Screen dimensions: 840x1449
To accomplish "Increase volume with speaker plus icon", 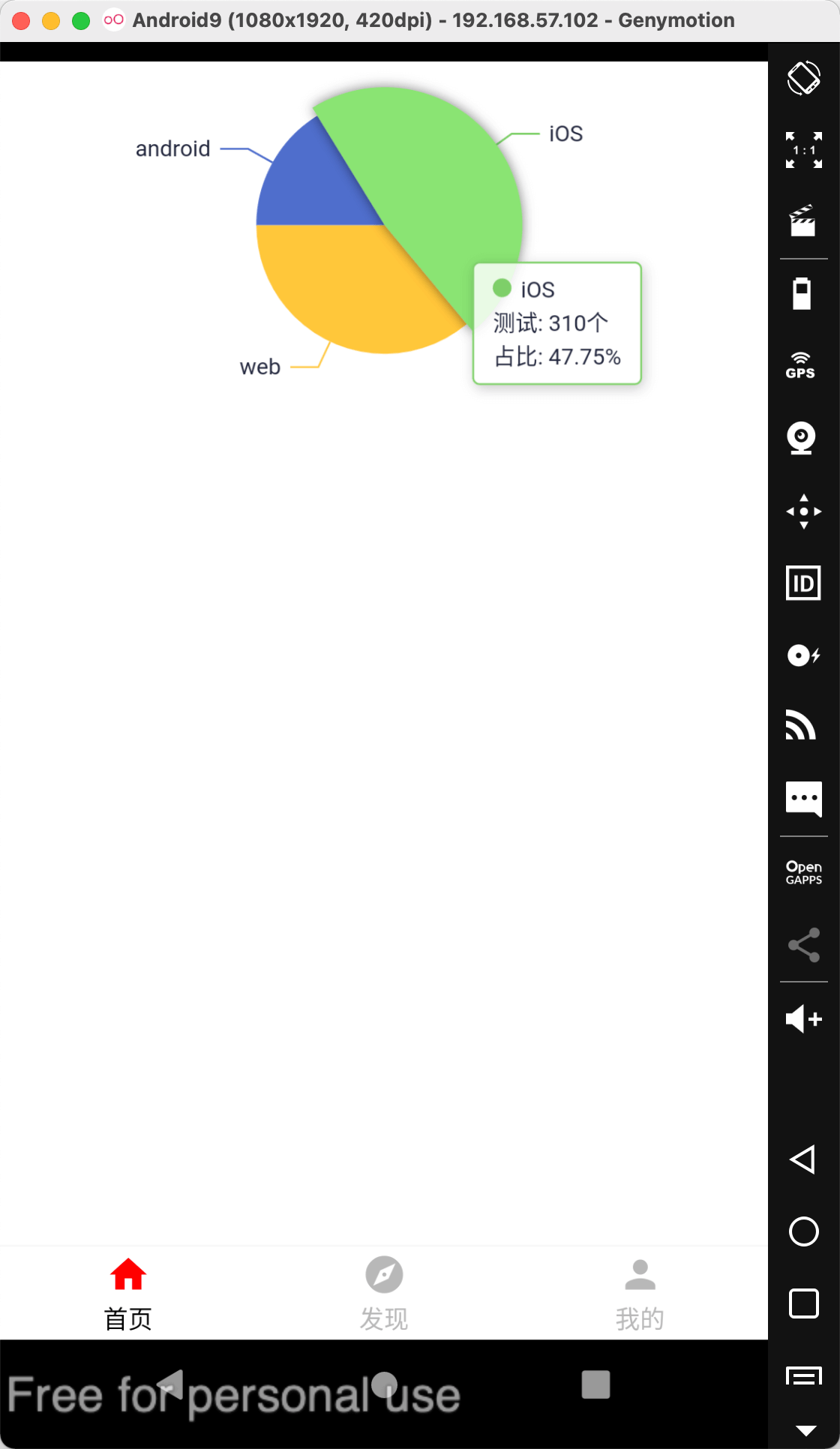I will pos(804,1019).
